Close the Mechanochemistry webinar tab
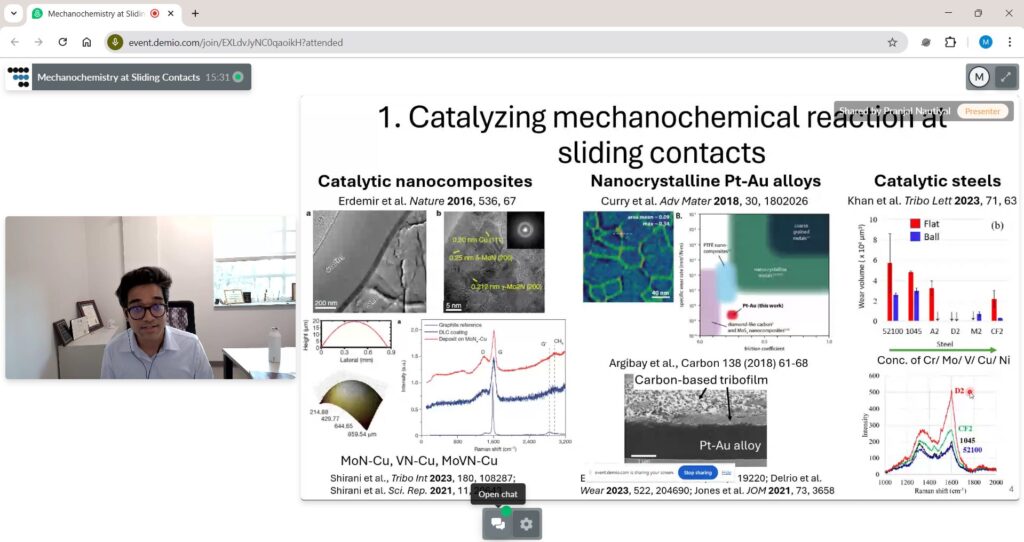The width and height of the screenshot is (1024, 542). click(172, 13)
